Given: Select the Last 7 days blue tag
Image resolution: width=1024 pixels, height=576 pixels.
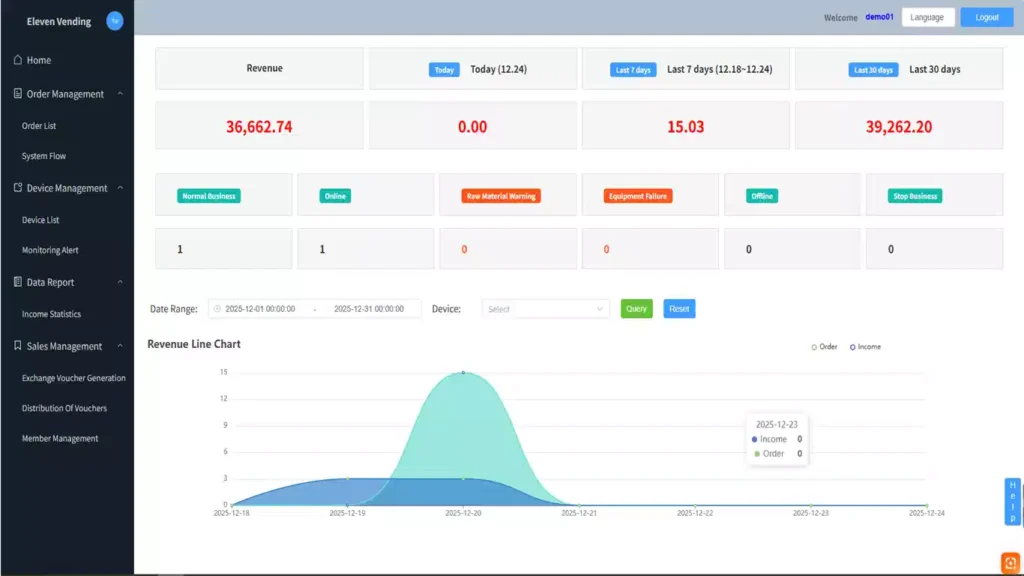Looking at the screenshot, I should [x=633, y=70].
